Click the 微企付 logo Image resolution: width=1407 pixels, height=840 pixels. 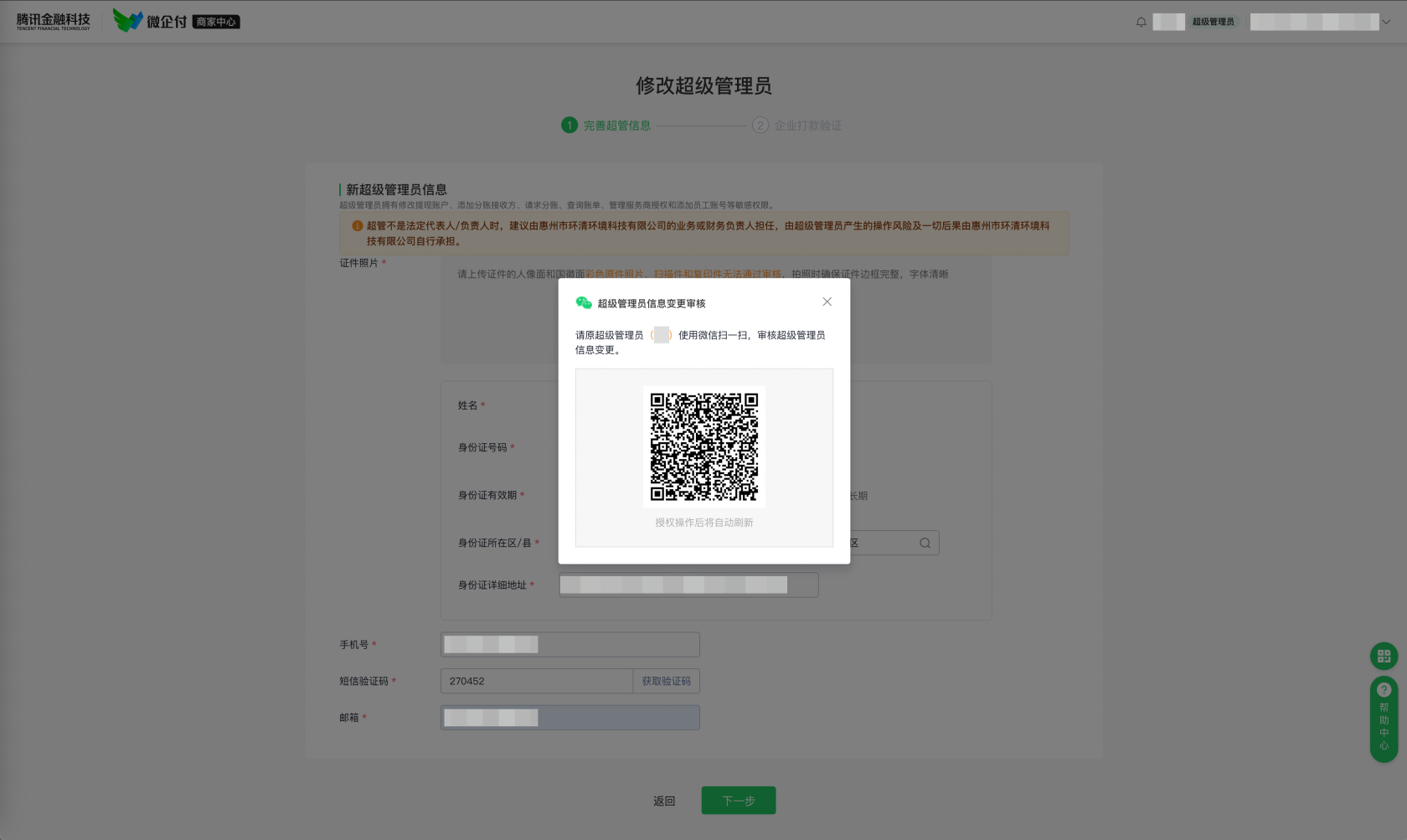(150, 20)
